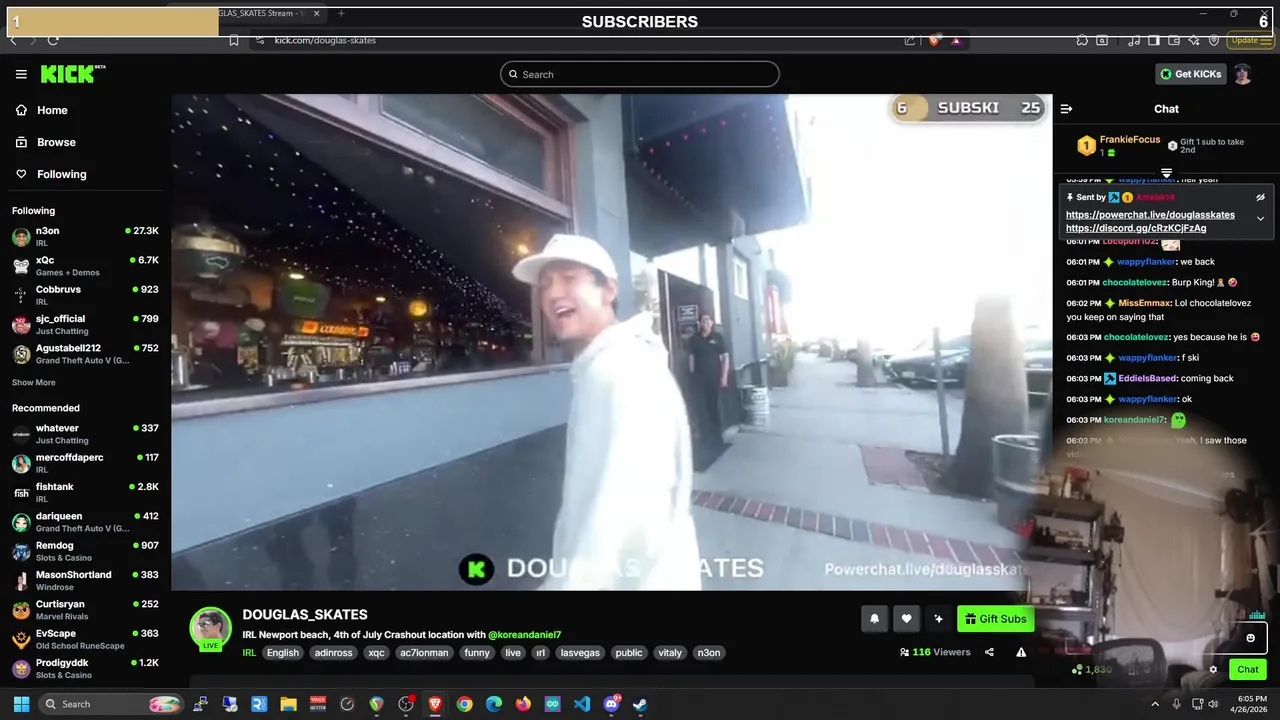Open recommended channel Prodigyddk

[85, 668]
